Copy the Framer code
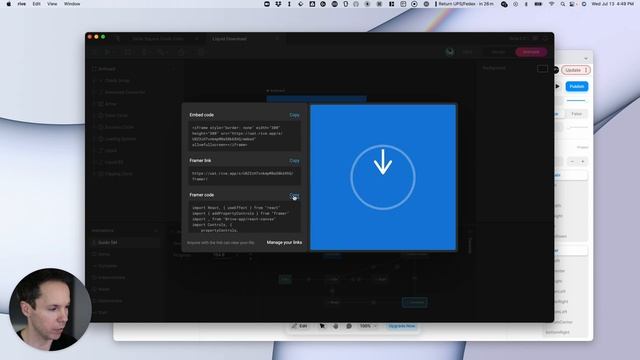The image size is (640, 360). click(x=294, y=195)
